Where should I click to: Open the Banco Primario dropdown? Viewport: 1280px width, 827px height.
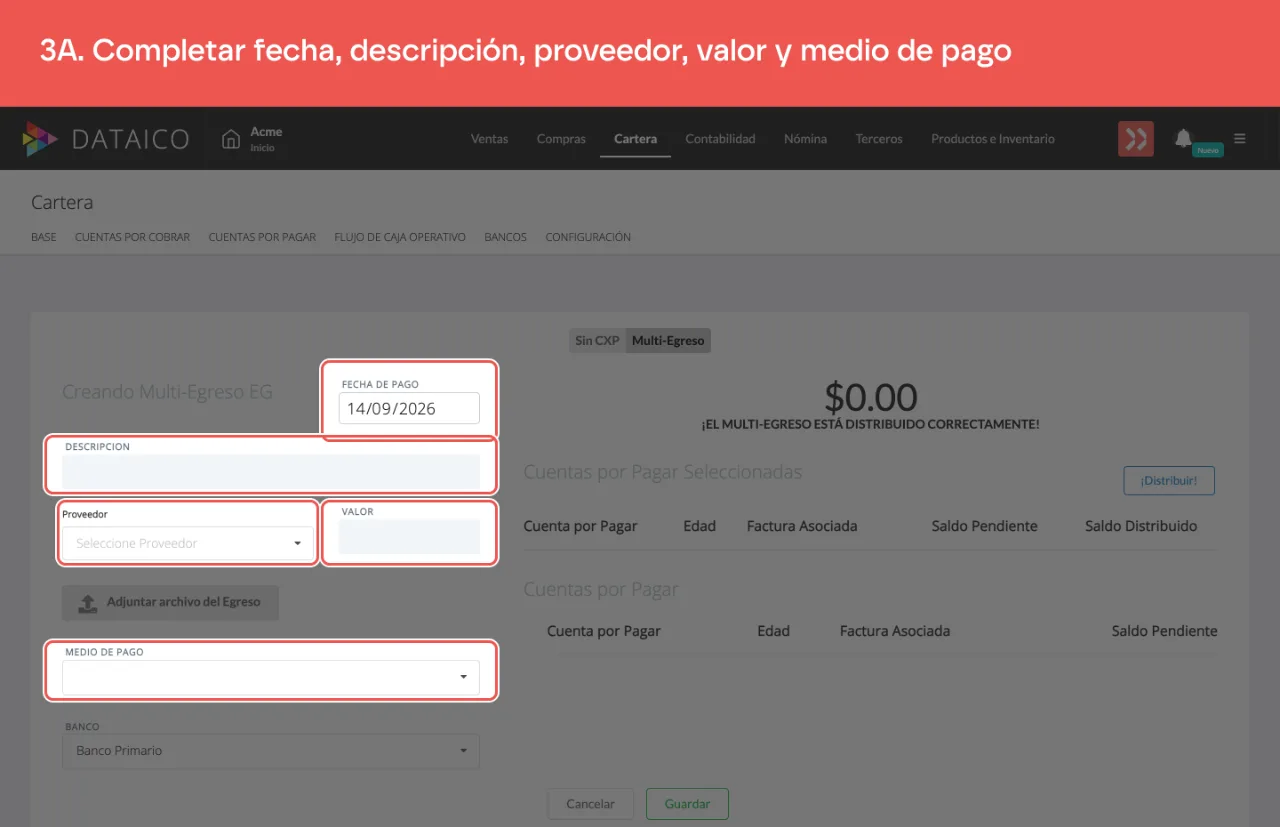pyautogui.click(x=271, y=751)
